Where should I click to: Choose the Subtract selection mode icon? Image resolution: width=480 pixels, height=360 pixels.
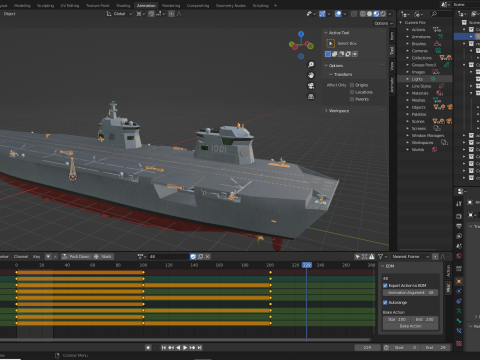(341, 54)
